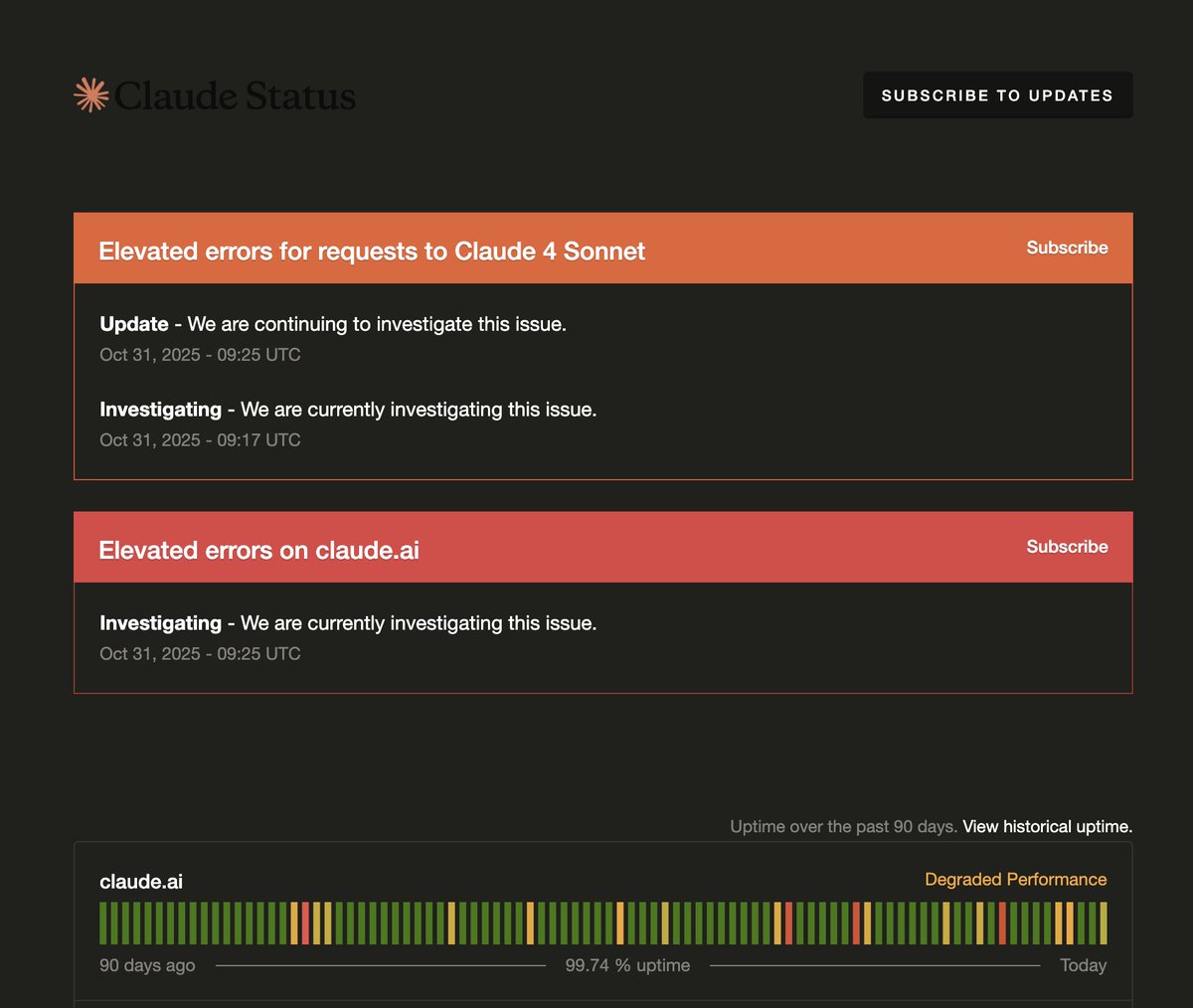Subscribe to the claude.ai elevated errors incident
This screenshot has width=1193, height=1008.
[x=1067, y=547]
